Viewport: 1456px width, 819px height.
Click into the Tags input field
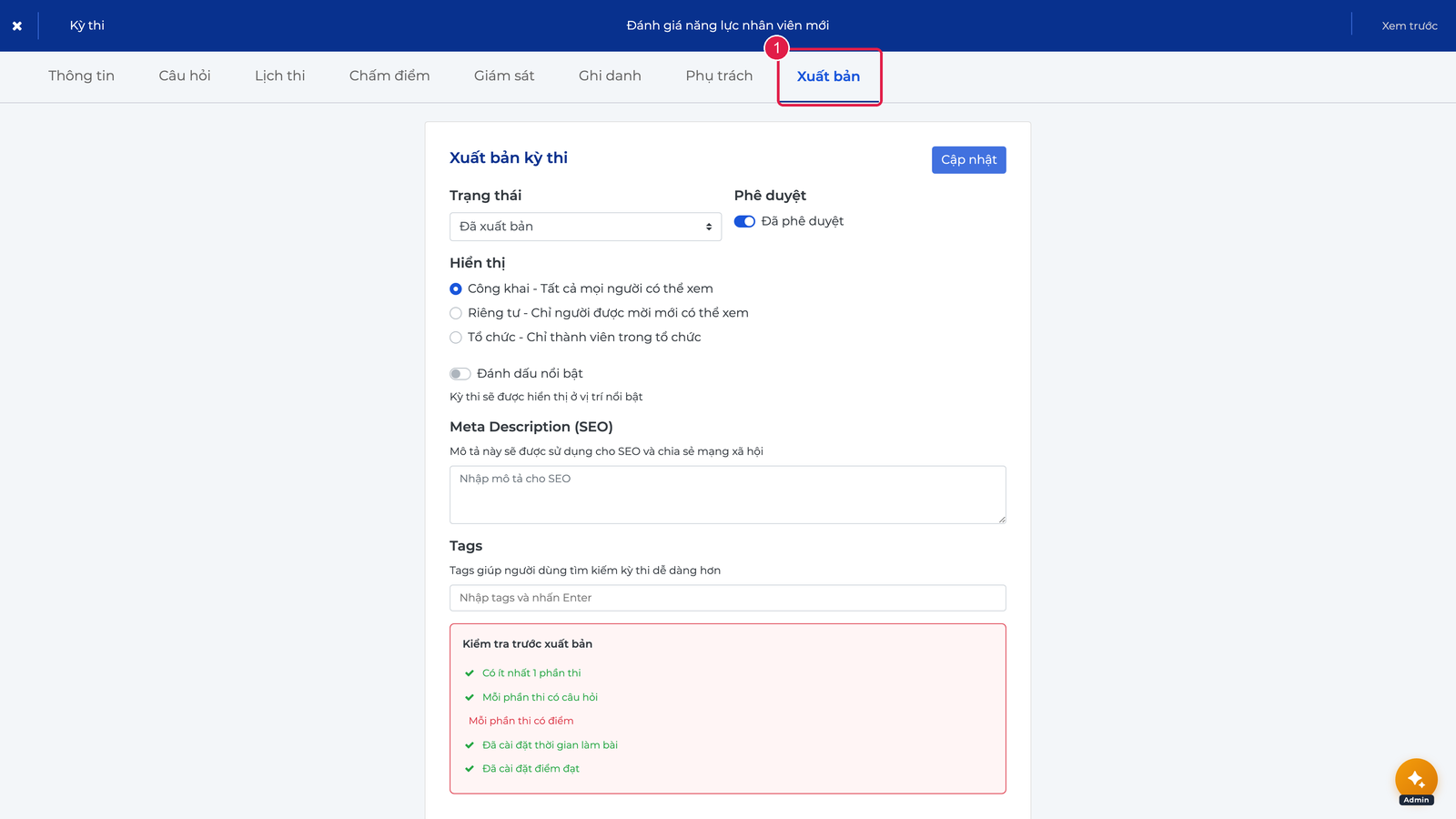[727, 598]
